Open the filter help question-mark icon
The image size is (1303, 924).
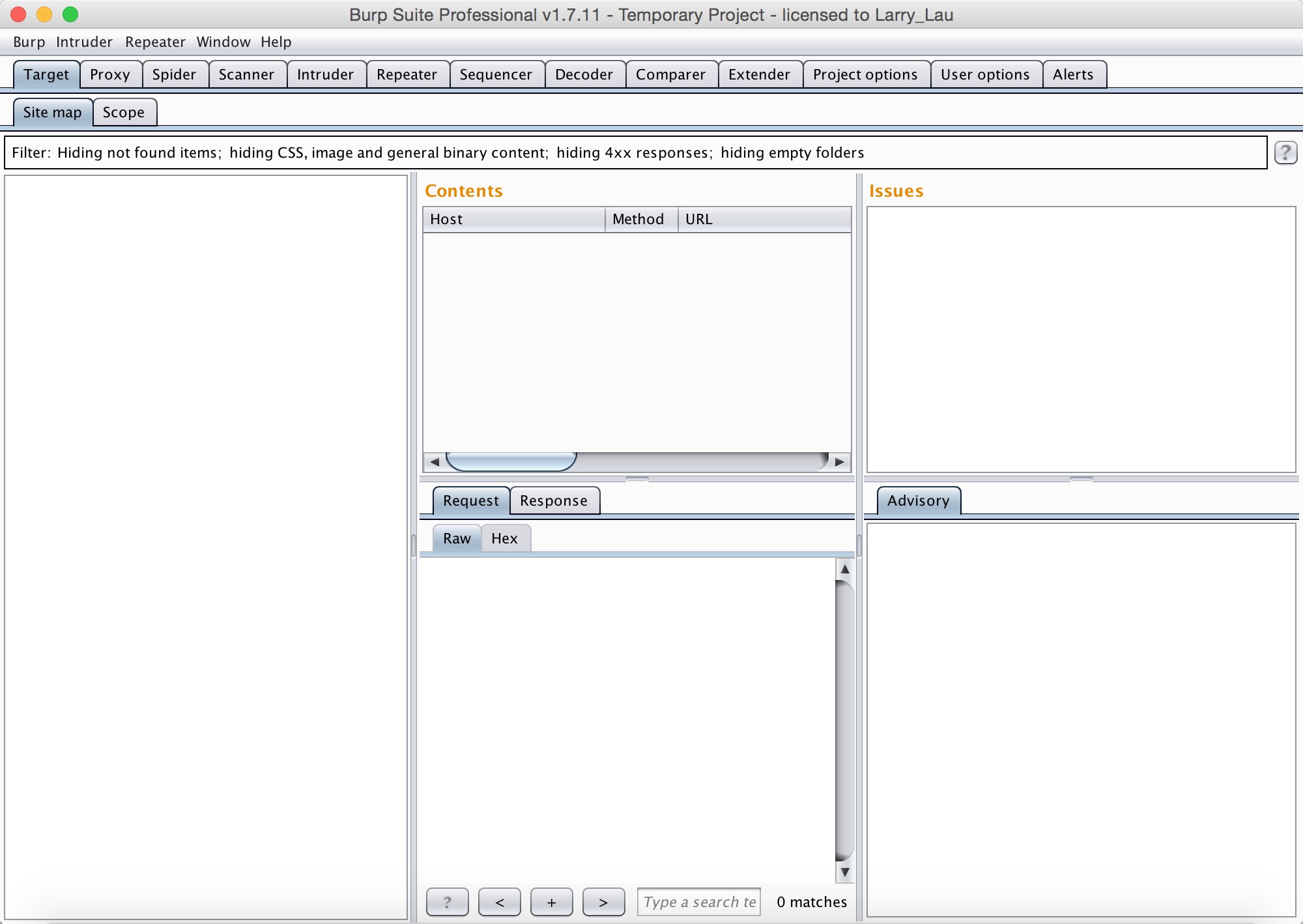(1285, 152)
